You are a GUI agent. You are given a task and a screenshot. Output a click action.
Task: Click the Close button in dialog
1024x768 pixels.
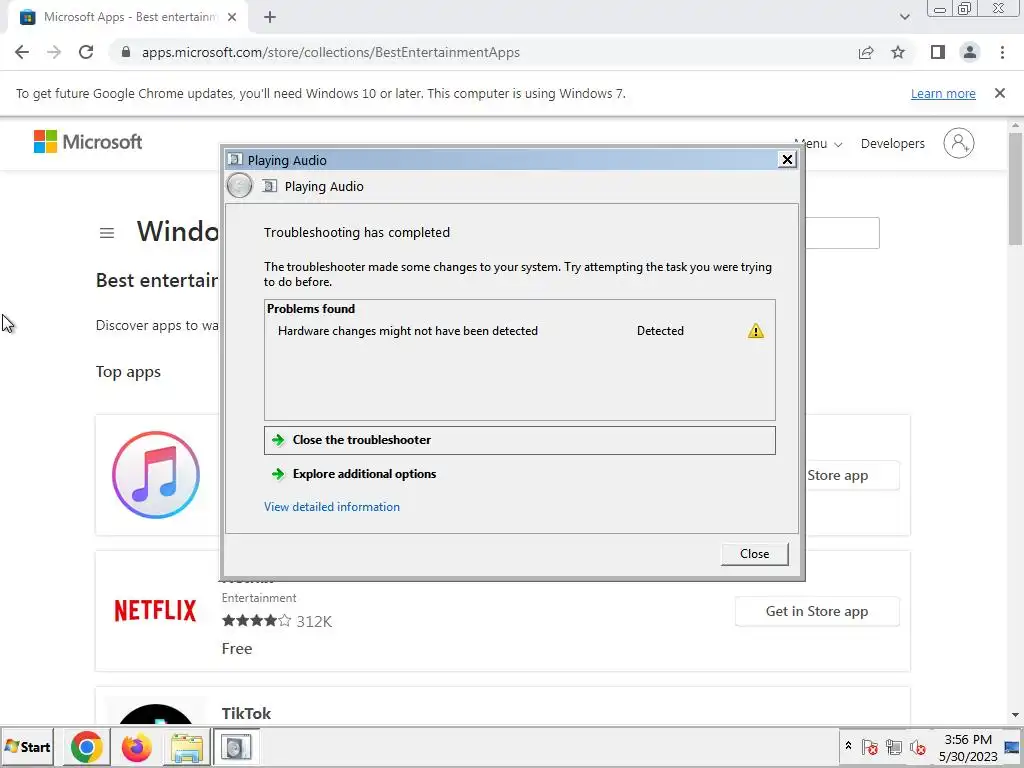click(755, 554)
